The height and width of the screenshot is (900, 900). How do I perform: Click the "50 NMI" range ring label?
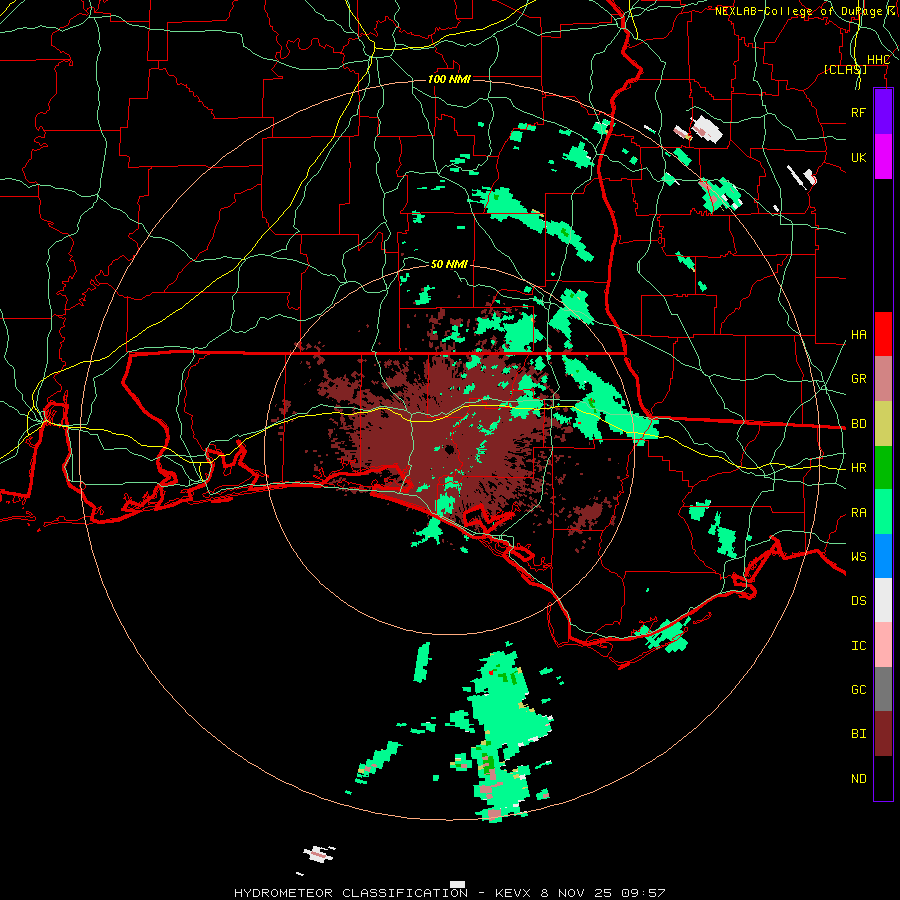pyautogui.click(x=449, y=264)
